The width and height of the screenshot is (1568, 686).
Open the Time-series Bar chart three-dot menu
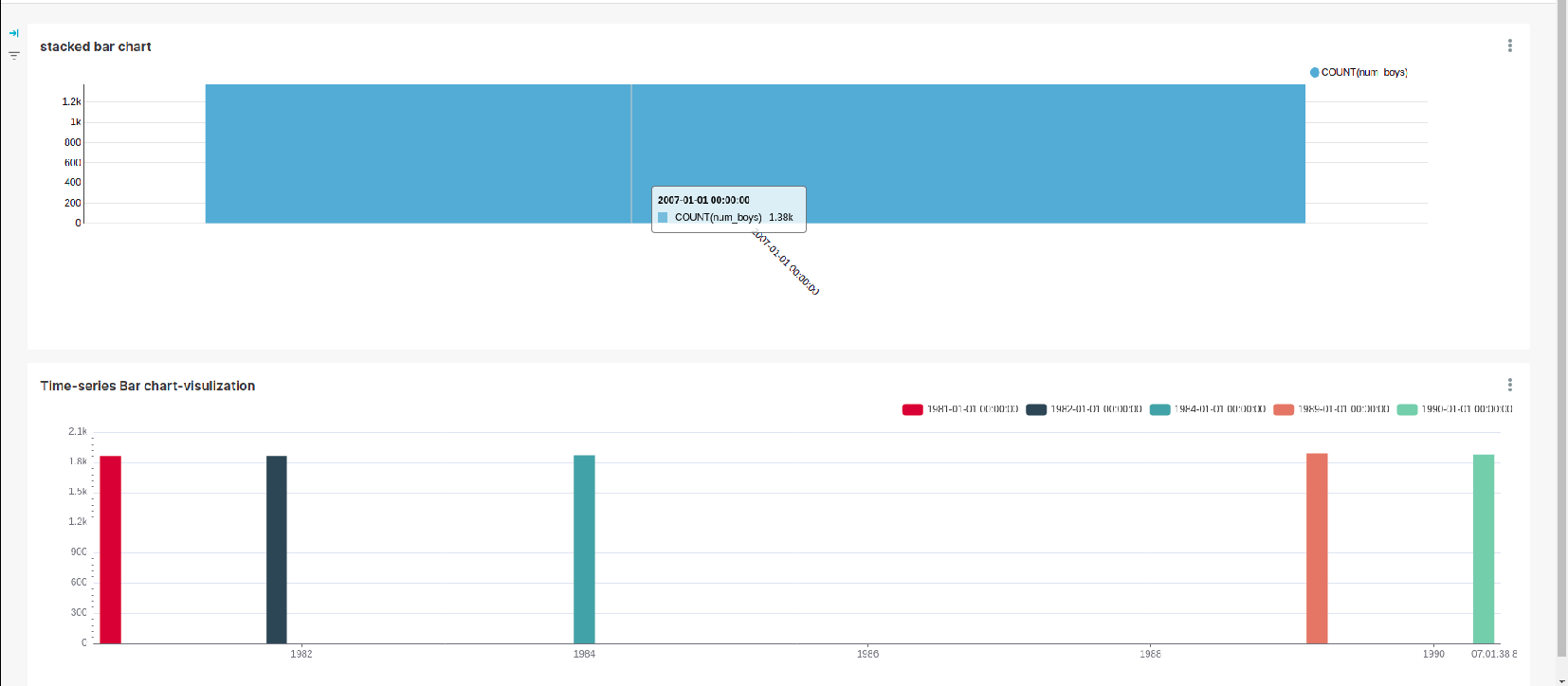pos(1510,385)
